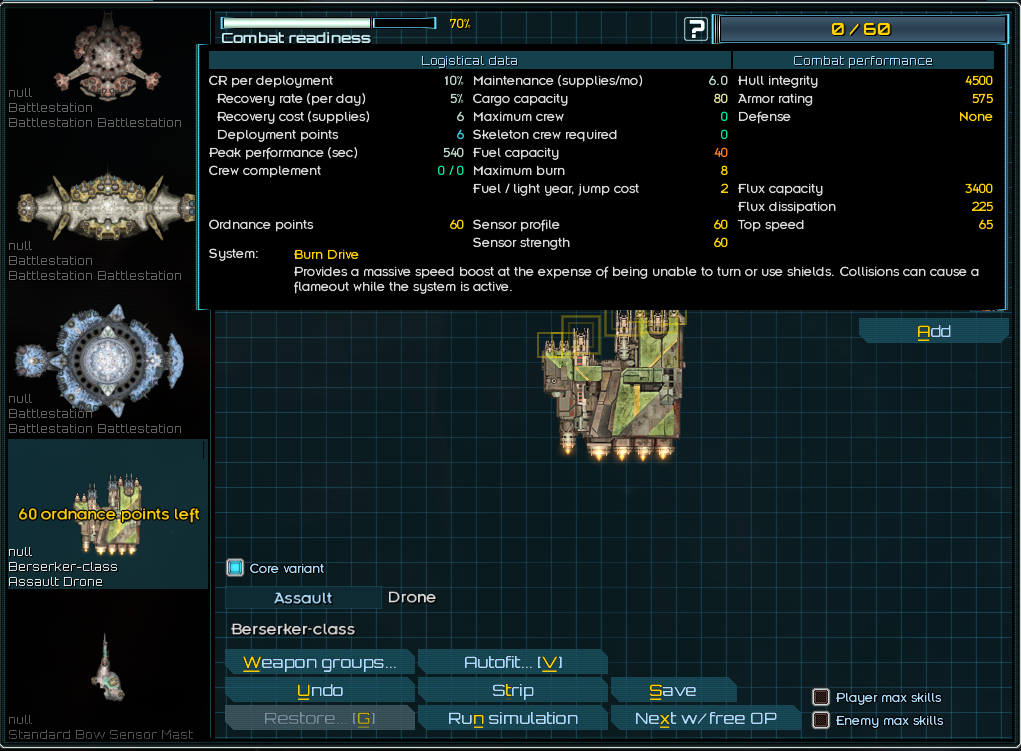
Task: Click the Combat readiness bar
Action: point(328,23)
